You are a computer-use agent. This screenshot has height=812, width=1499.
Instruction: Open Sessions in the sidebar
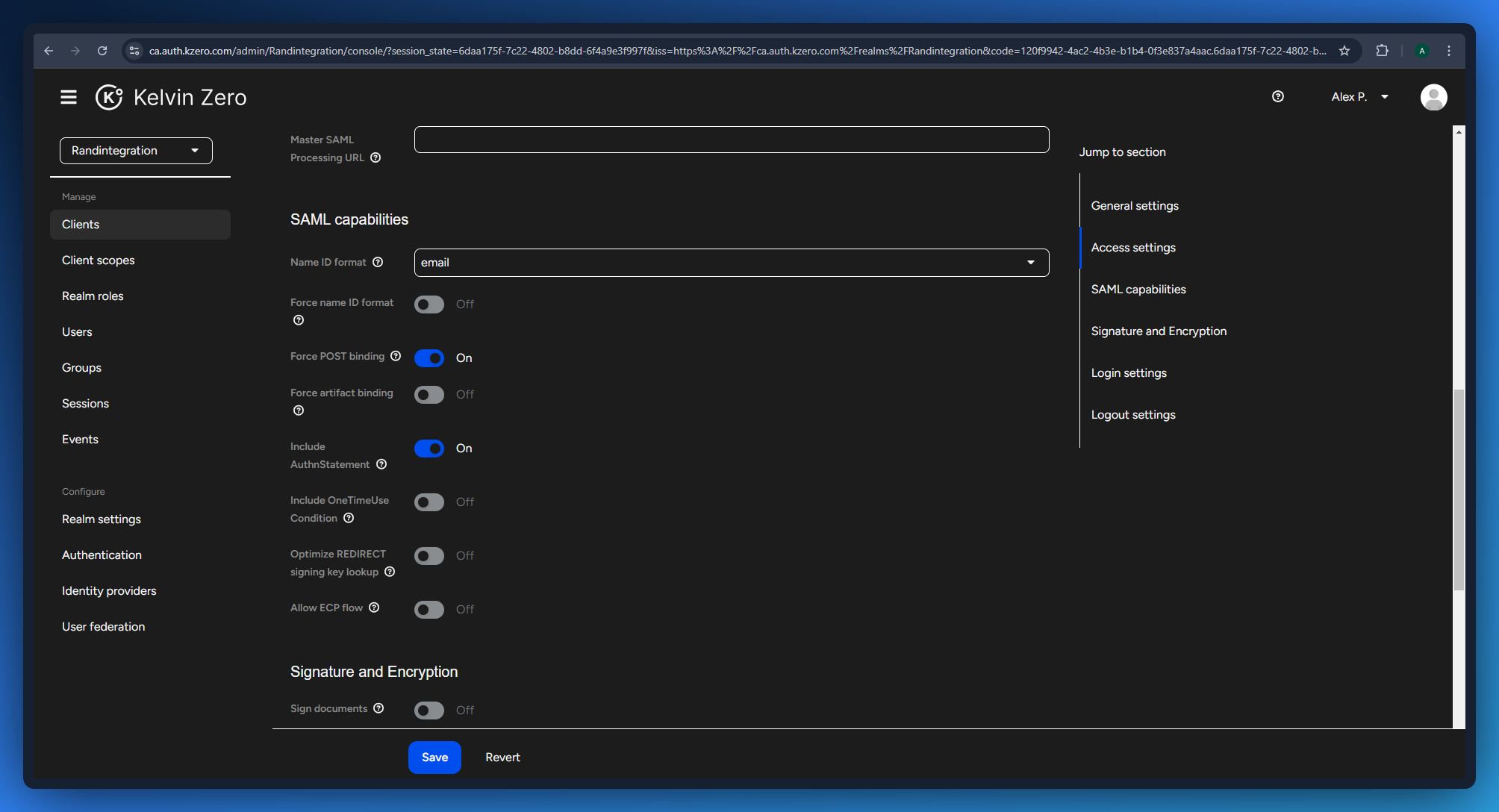point(140,404)
